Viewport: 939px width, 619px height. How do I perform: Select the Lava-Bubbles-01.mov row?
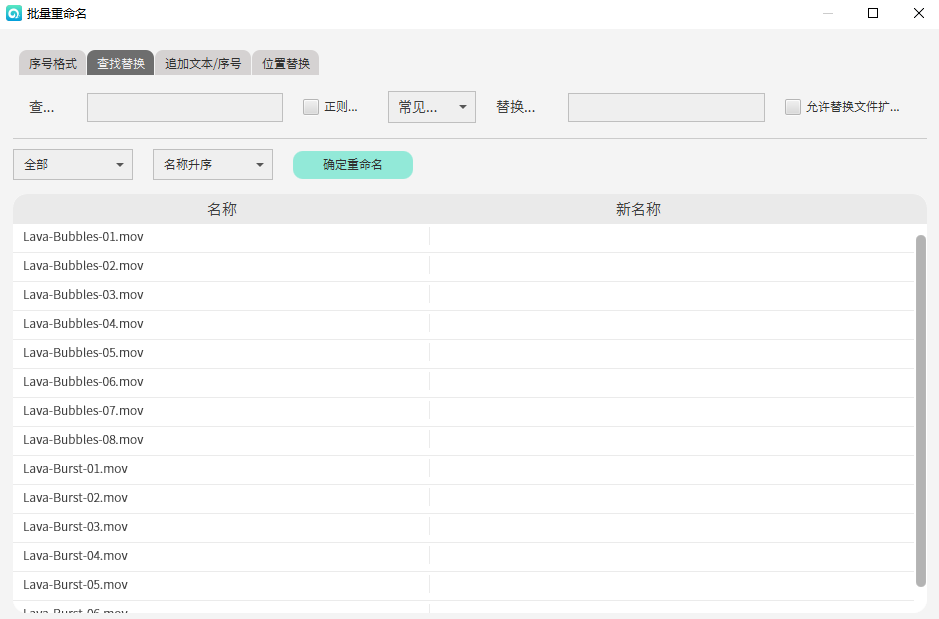[464, 237]
